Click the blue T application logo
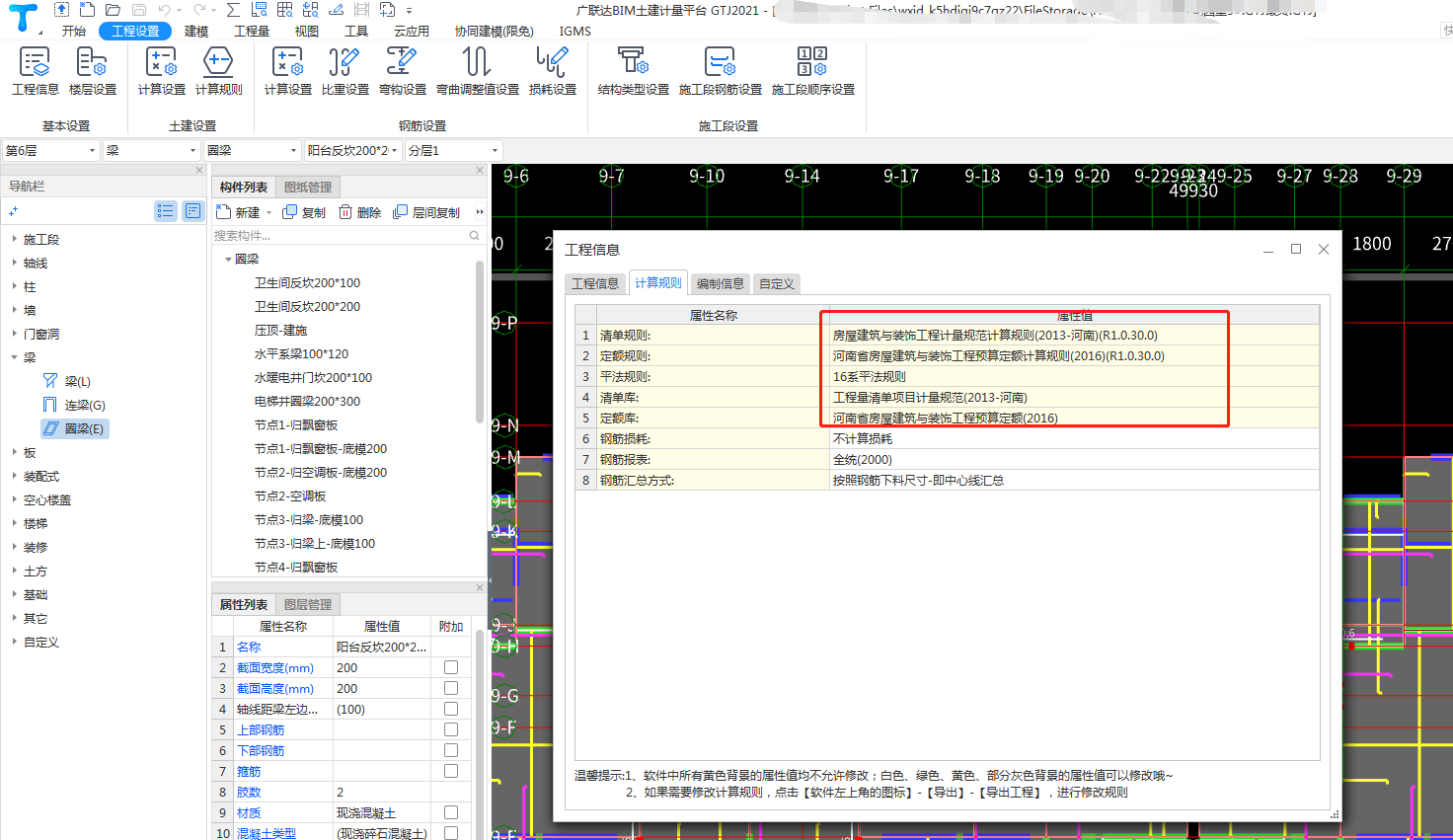 (x=22, y=17)
